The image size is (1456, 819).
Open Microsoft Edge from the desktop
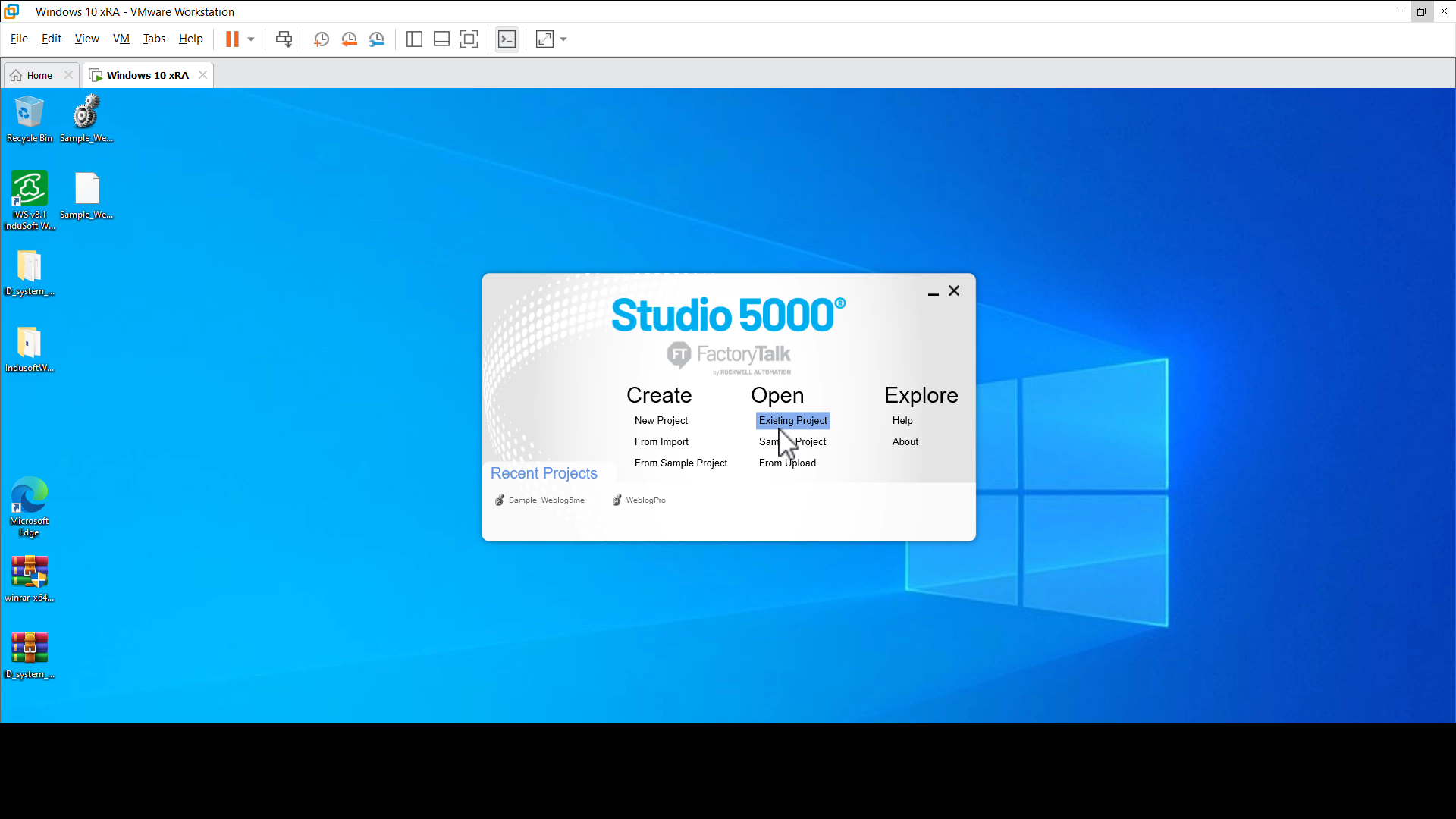coord(30,493)
